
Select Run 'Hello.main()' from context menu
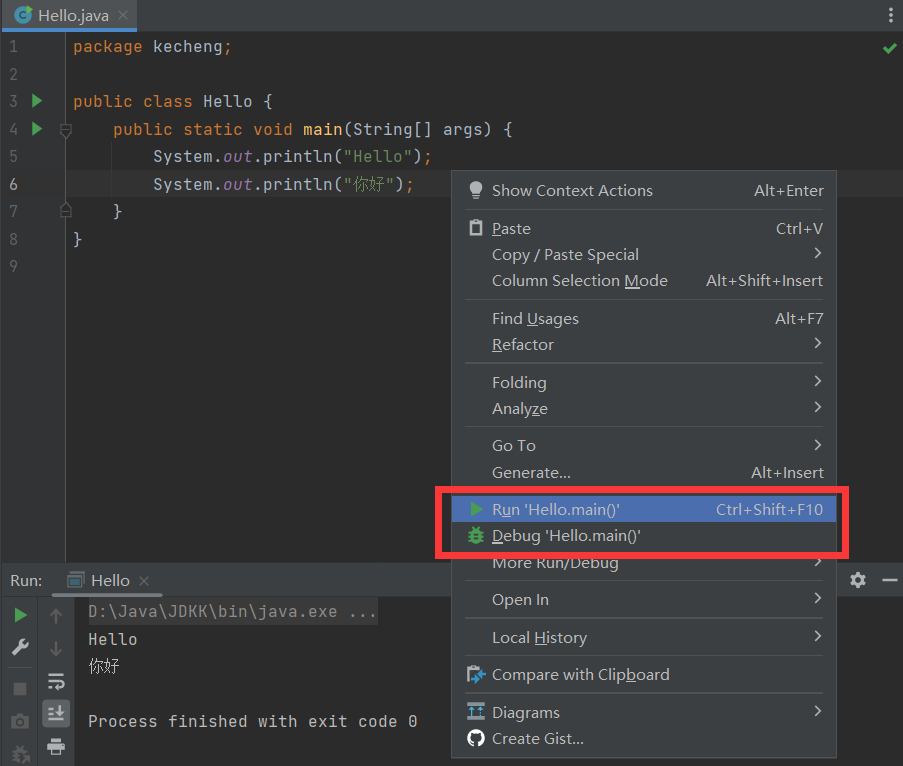point(555,510)
